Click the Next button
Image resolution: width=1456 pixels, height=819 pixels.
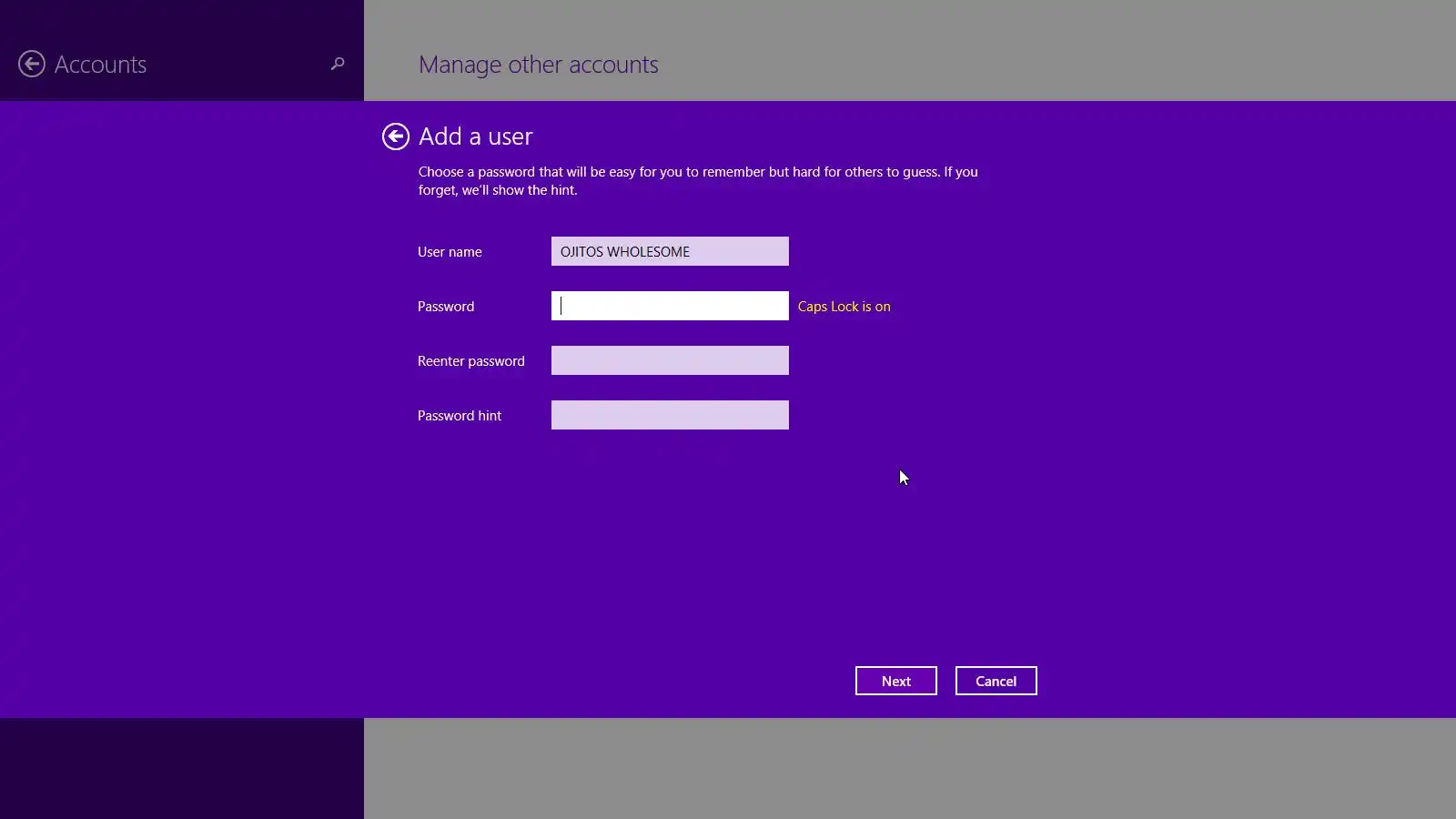tap(896, 681)
